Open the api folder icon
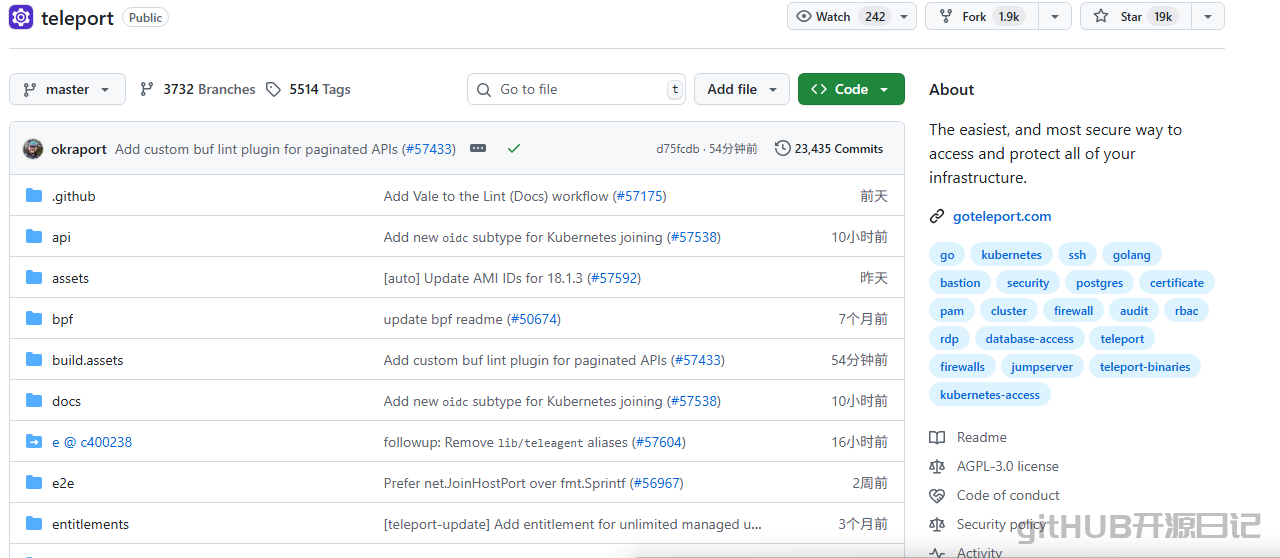 34,236
